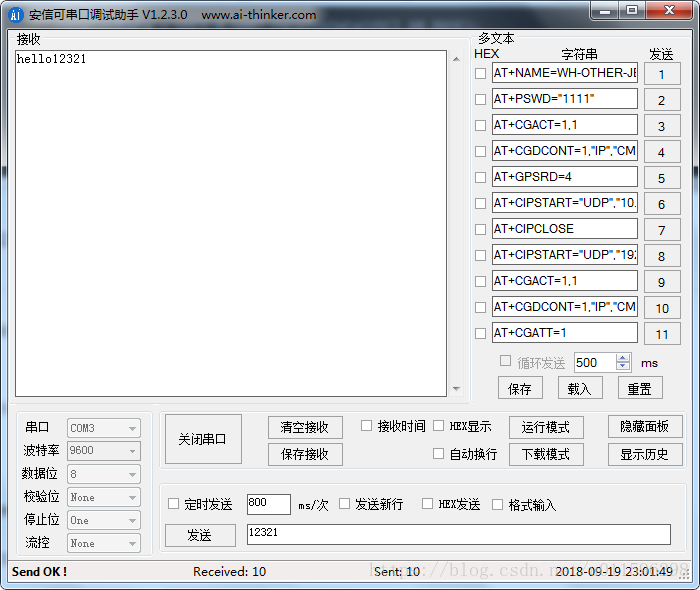This screenshot has width=700, height=590.
Task: Click the AT+PSWD="1111" string field
Action: pos(565,99)
